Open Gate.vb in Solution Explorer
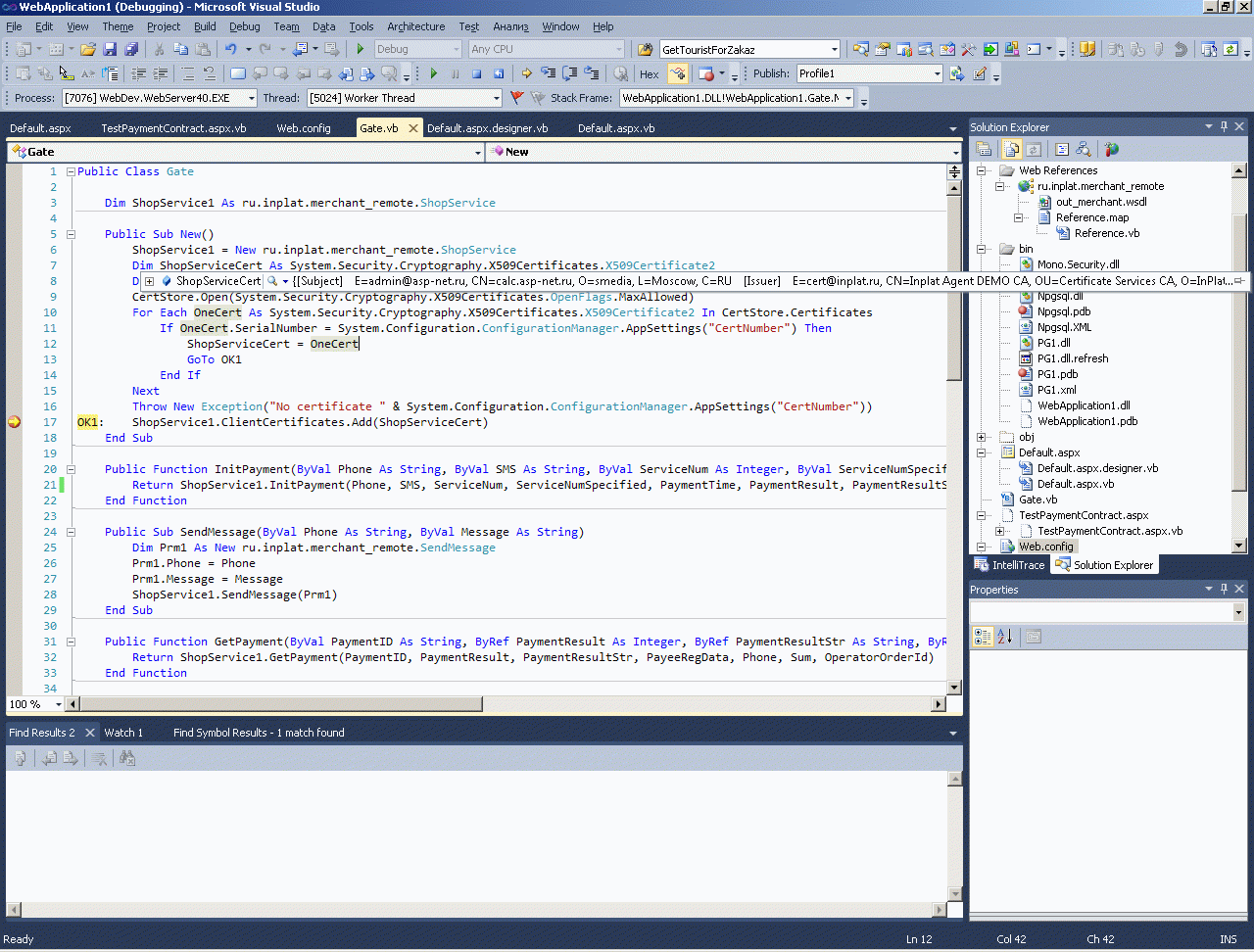The width and height of the screenshot is (1254, 952). [x=1037, y=500]
